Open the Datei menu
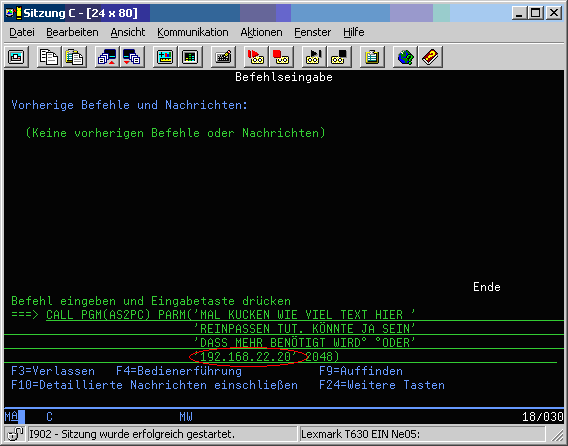 click(x=22, y=32)
